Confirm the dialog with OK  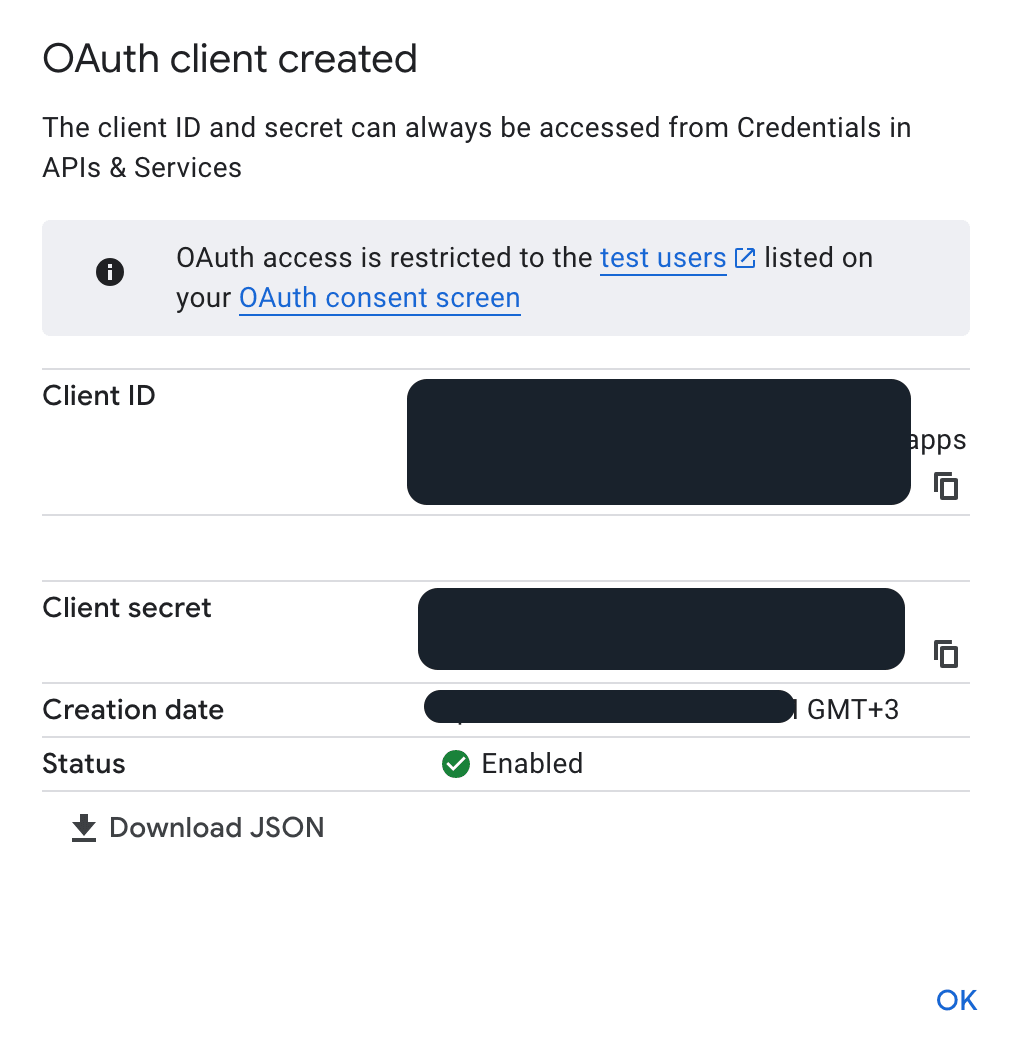tap(956, 1000)
